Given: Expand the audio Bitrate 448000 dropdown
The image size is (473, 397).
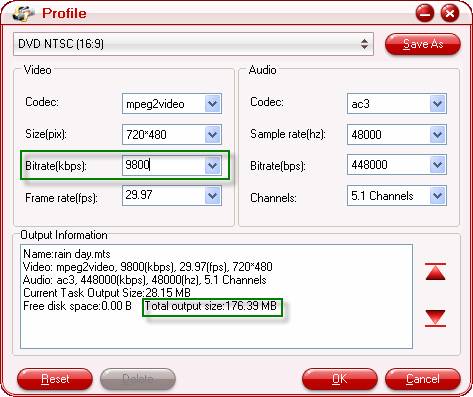Looking at the screenshot, I should 438,165.
